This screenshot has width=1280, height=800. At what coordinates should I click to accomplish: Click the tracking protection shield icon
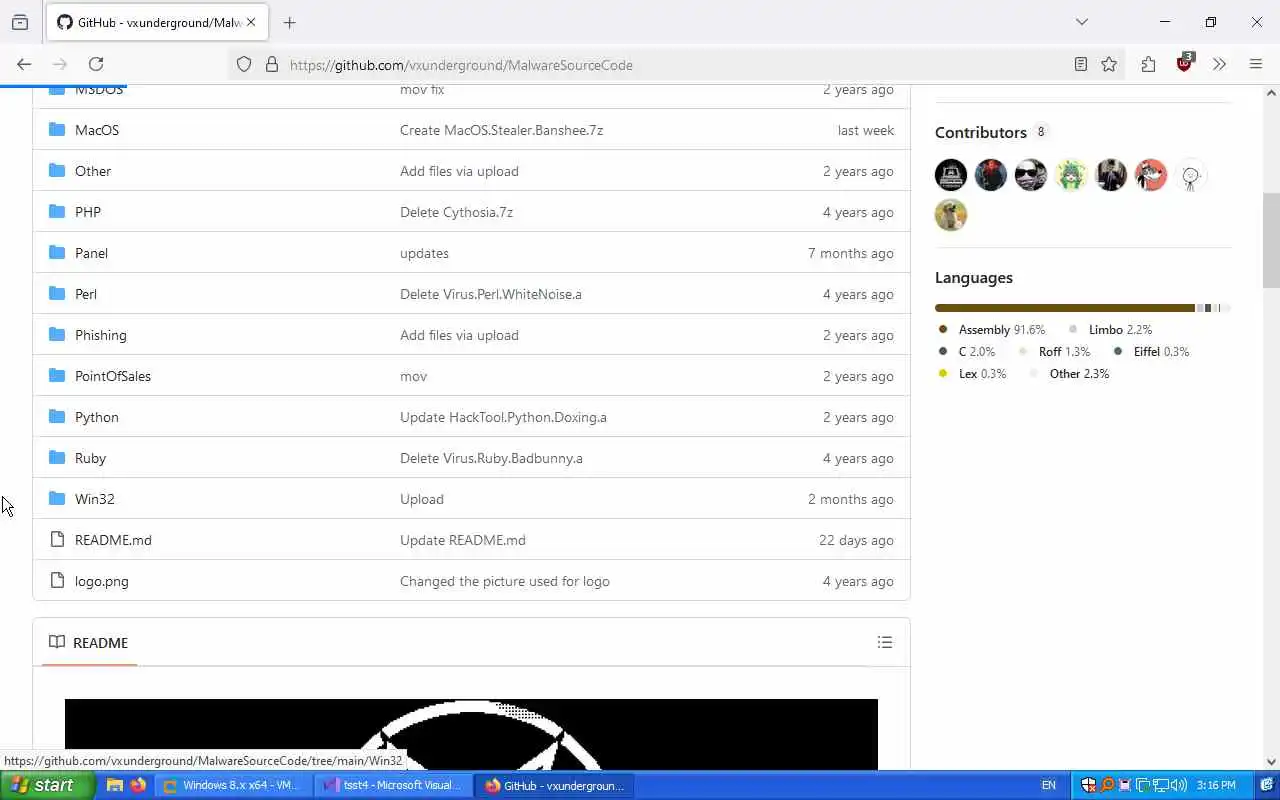pos(244,64)
